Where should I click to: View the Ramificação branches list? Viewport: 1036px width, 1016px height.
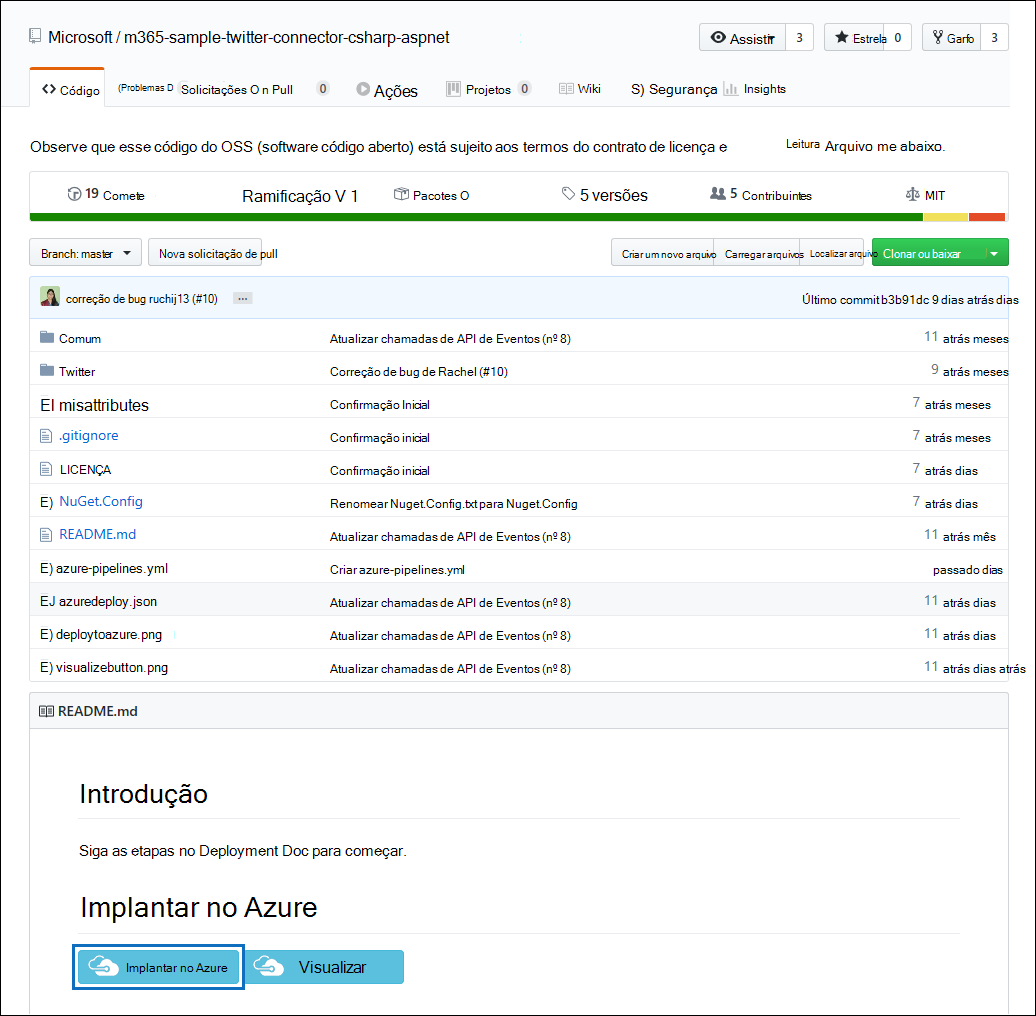click(300, 196)
